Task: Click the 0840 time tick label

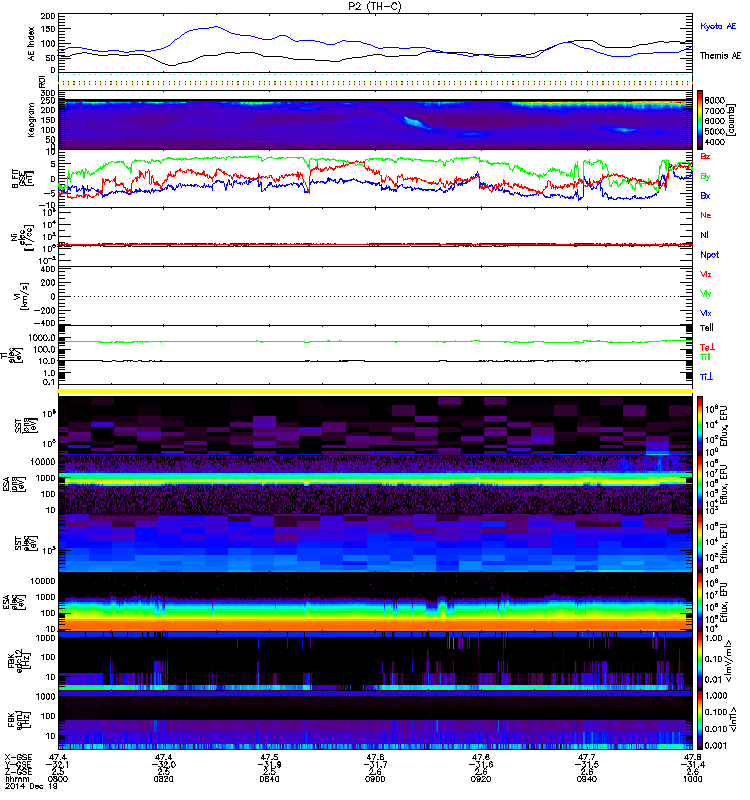Action: tap(269, 779)
